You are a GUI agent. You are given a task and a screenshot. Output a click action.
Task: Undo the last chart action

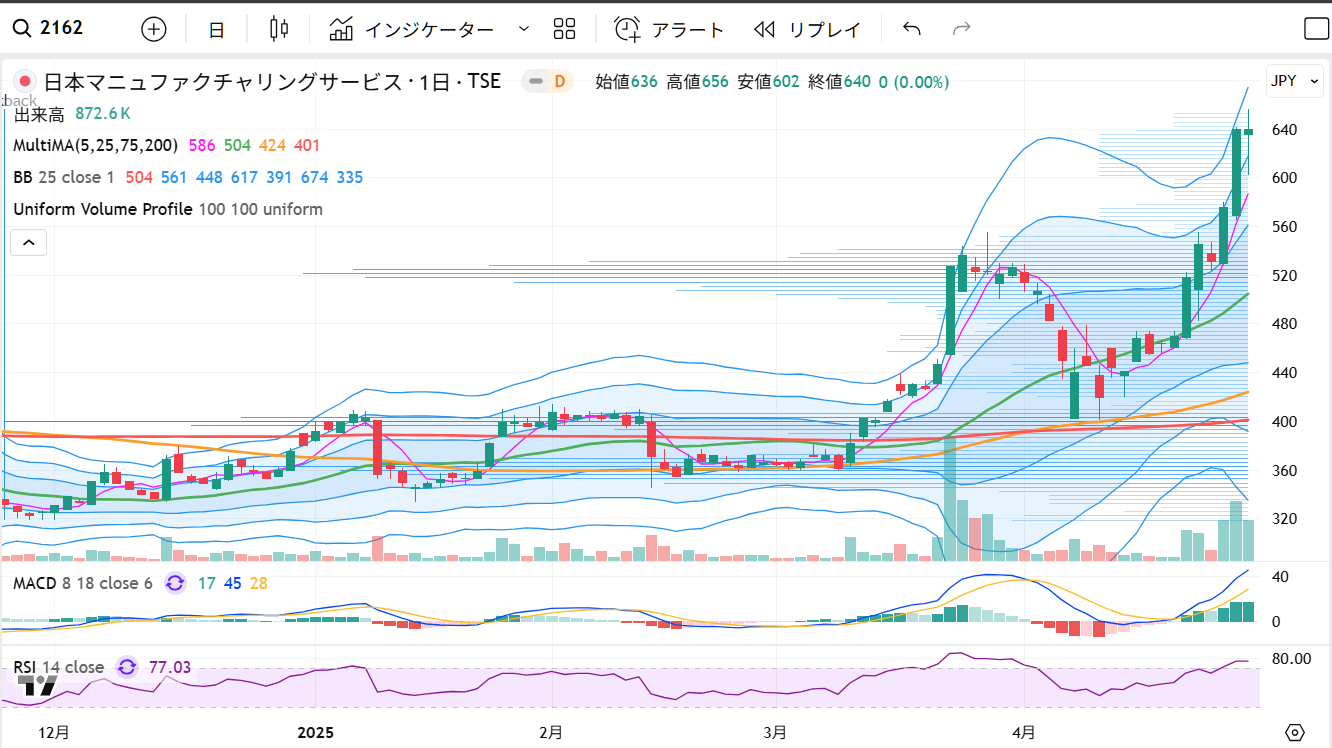pos(911,29)
